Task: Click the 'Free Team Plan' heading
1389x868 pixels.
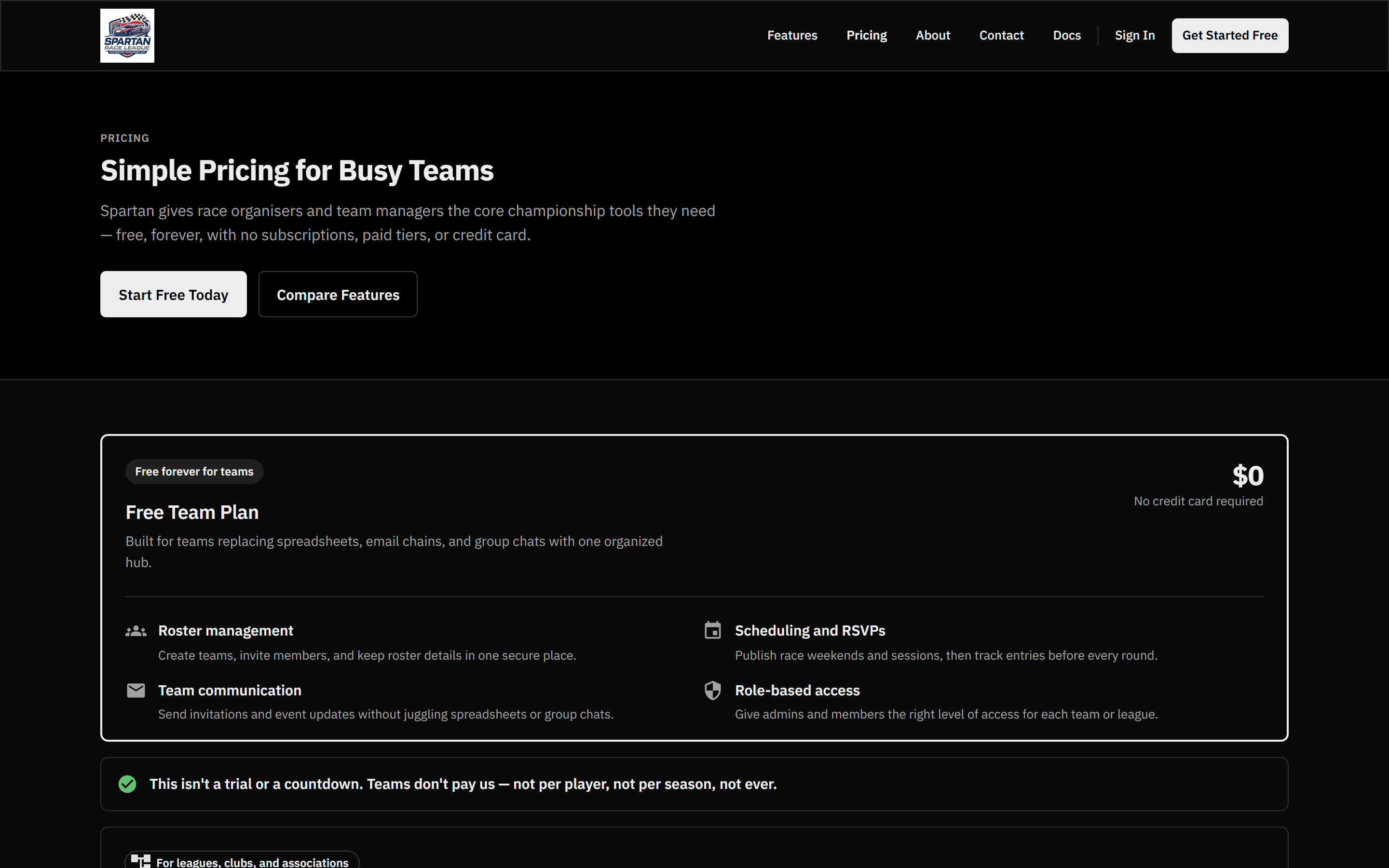Action: coord(191,512)
